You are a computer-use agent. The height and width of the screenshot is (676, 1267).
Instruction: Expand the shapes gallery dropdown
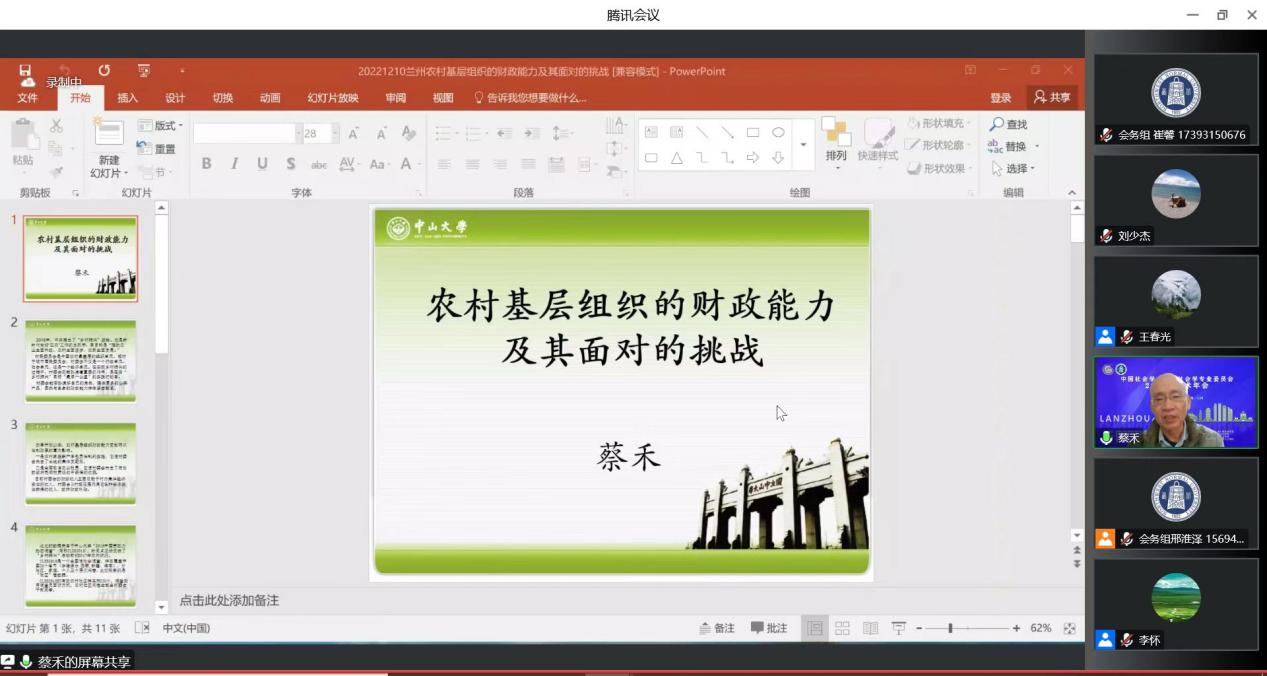coord(802,145)
